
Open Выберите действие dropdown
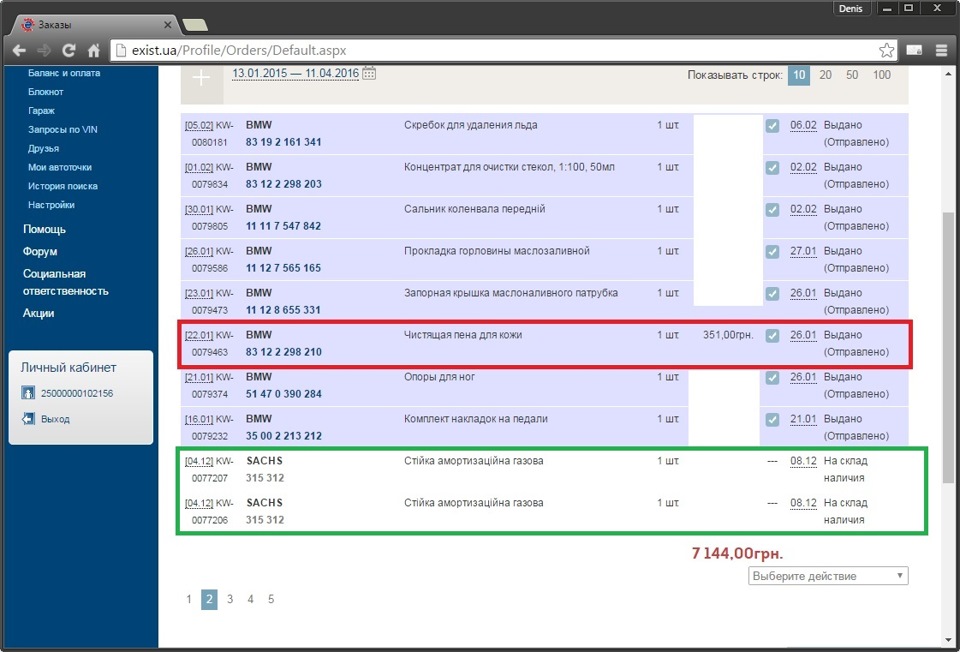(x=828, y=576)
